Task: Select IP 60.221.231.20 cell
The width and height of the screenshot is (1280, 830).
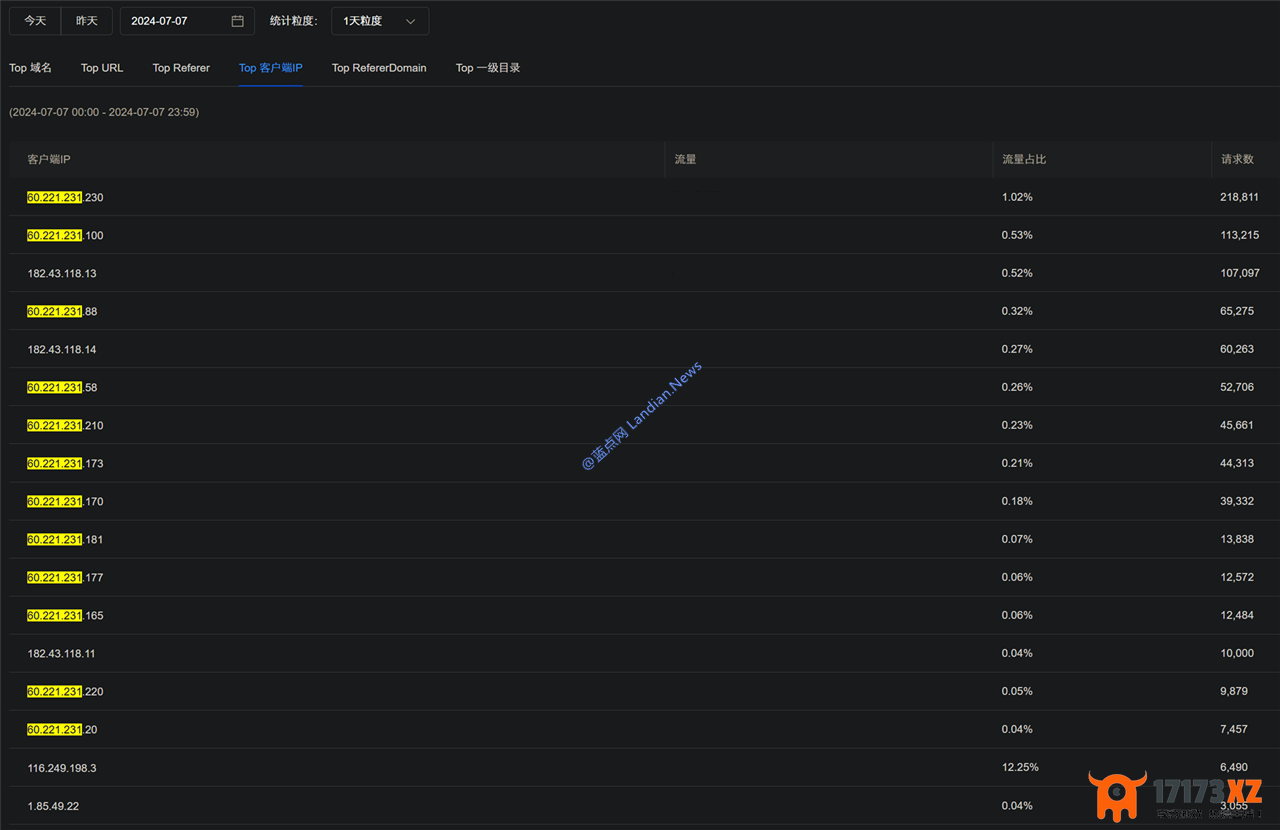Action: (62, 729)
